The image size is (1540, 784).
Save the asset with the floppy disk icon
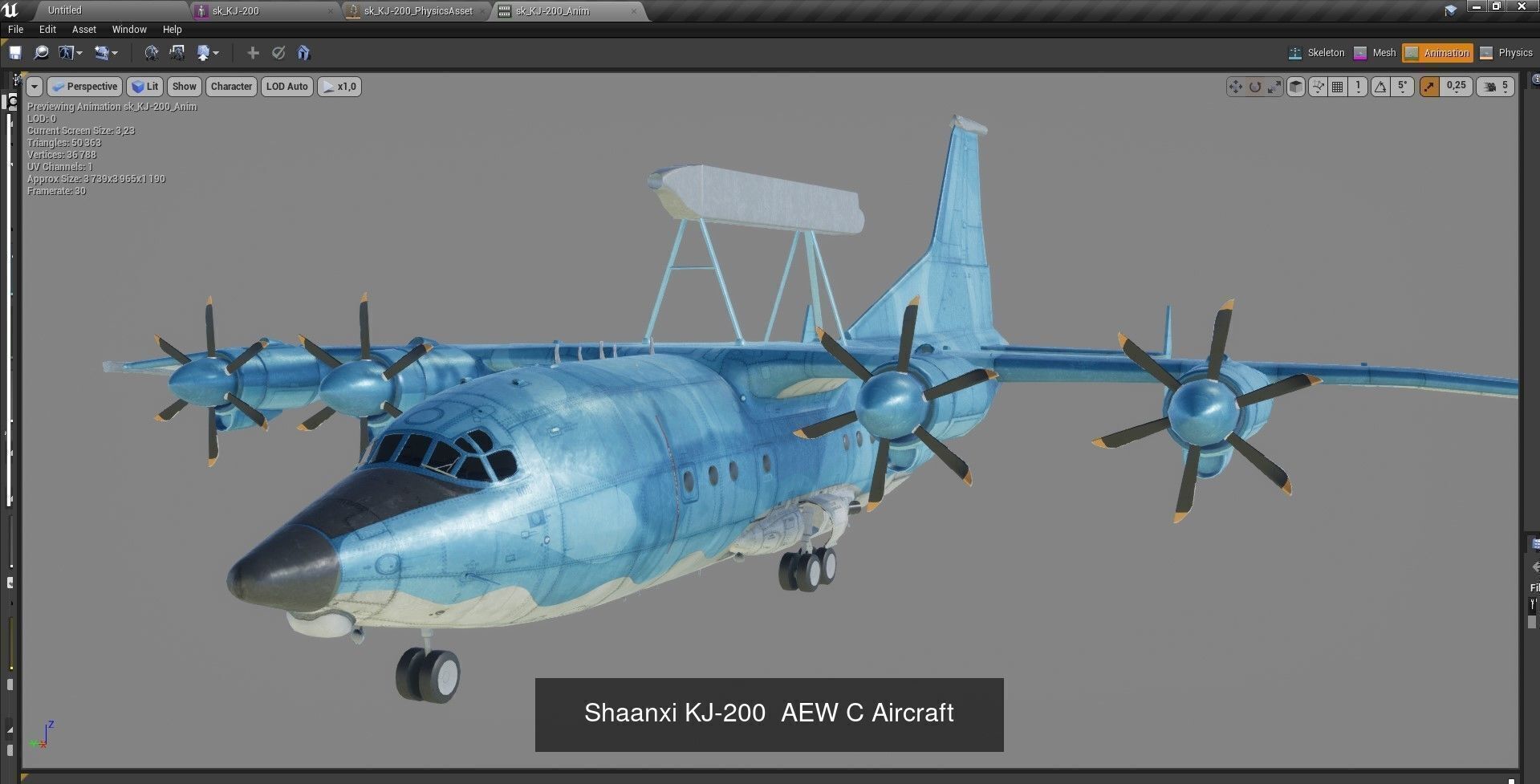pyautogui.click(x=15, y=53)
